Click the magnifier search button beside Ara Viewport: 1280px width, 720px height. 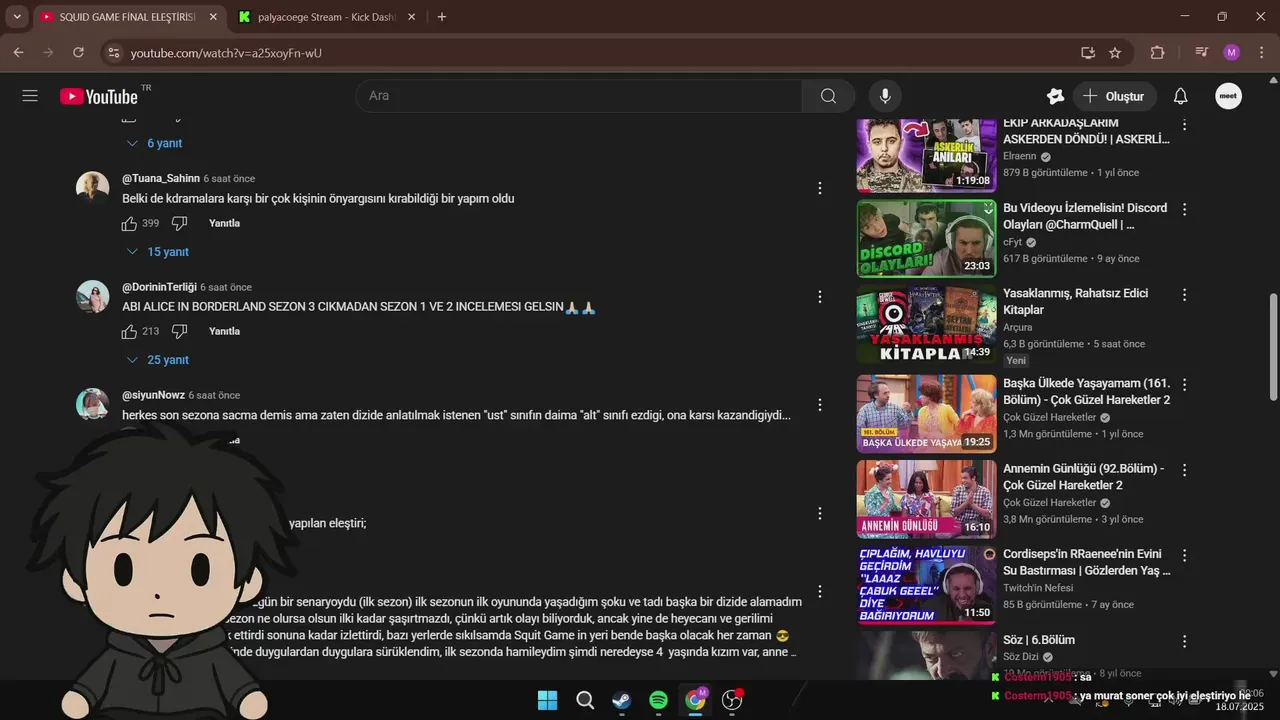coord(828,96)
